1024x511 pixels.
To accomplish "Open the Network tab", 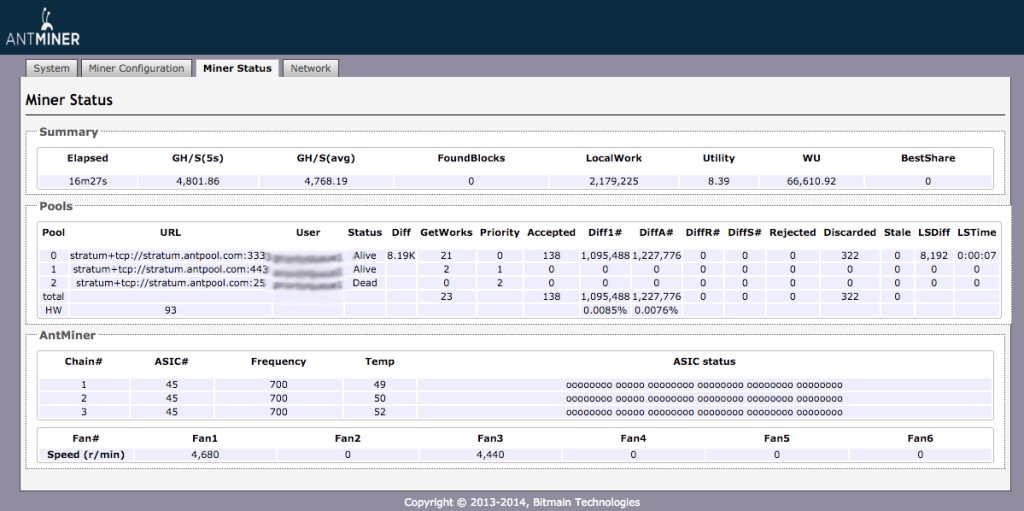I will (x=311, y=69).
